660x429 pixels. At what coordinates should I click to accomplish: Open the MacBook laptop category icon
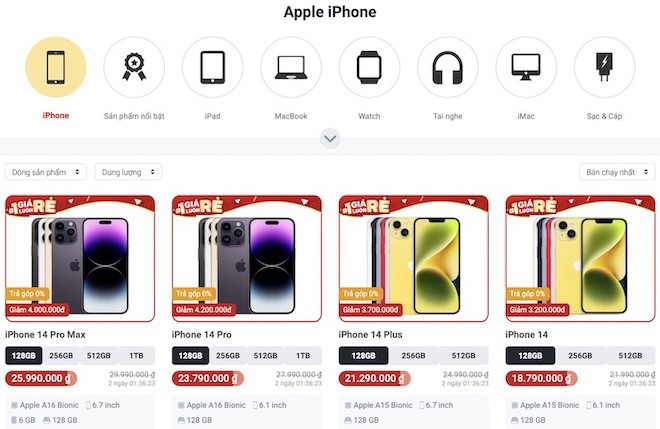(x=291, y=67)
